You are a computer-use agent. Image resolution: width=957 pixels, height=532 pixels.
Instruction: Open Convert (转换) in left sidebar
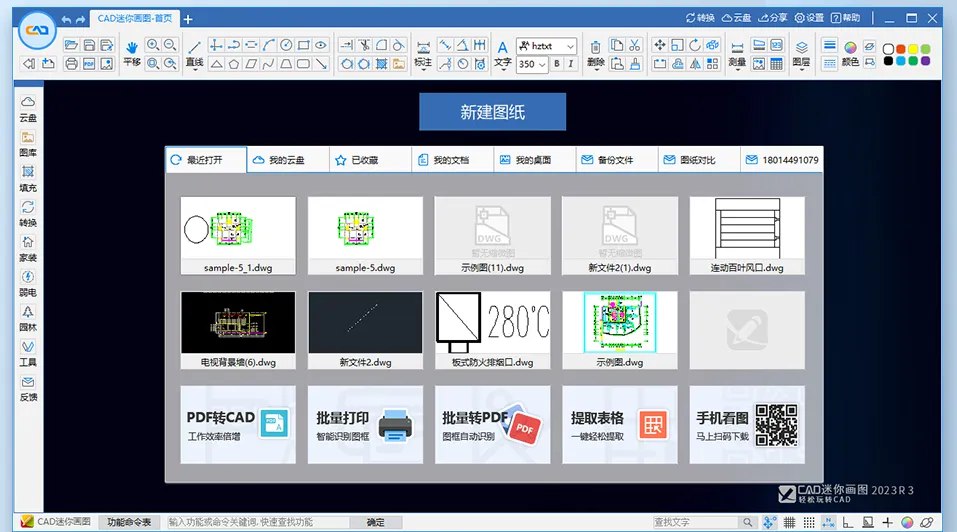28,213
